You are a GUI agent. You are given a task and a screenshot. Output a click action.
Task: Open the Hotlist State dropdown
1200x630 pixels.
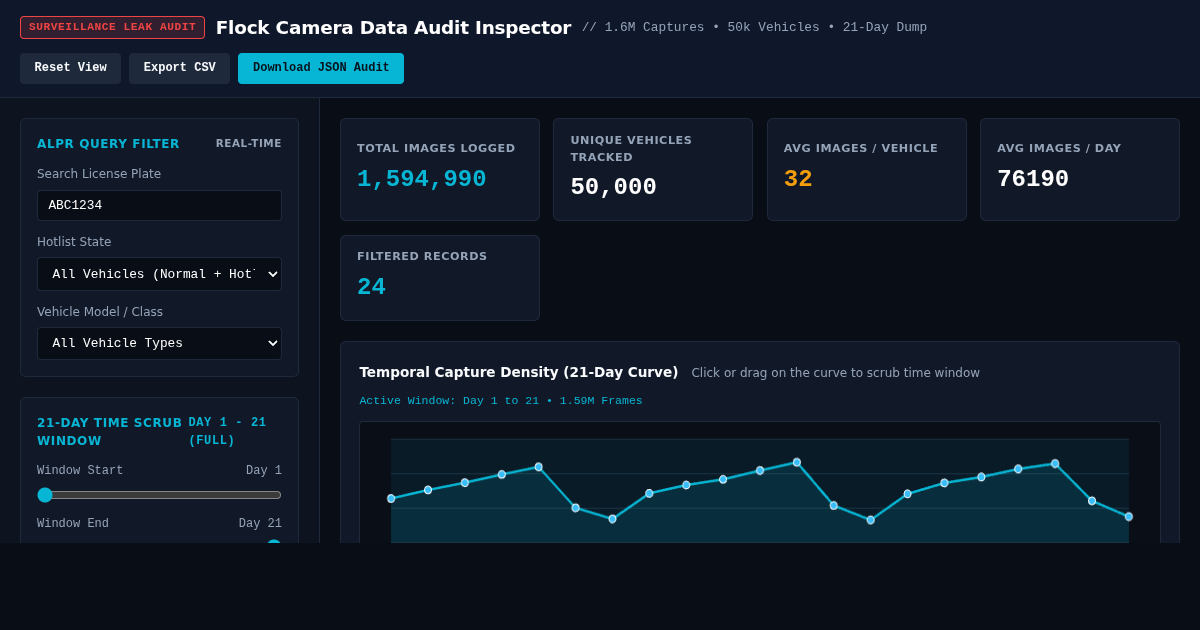tap(159, 274)
